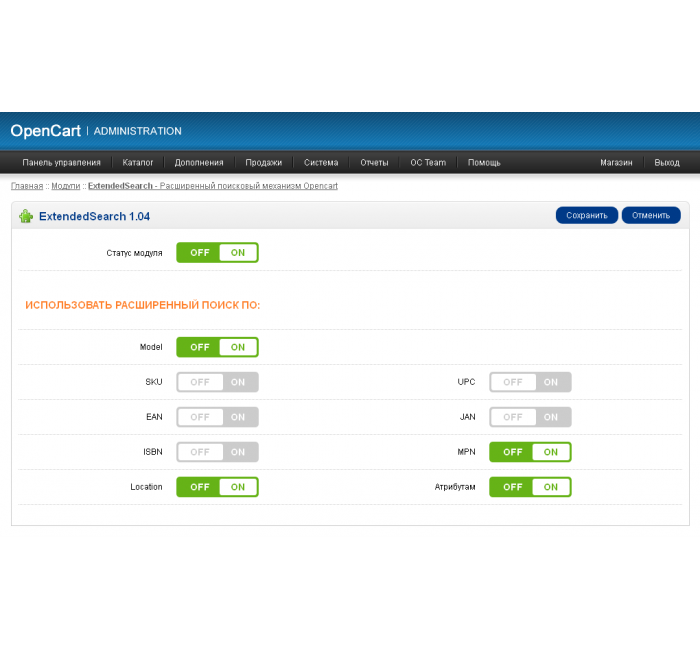Image resolution: width=700 pixels, height=650 pixels.
Task: Click the ExtendedSearch 1.04 heading
Action: pyautogui.click(x=94, y=217)
